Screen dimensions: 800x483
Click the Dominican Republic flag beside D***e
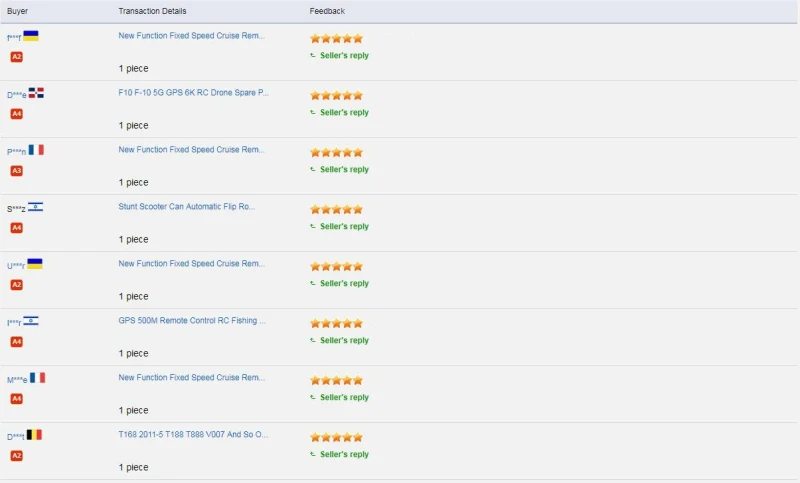36,93
